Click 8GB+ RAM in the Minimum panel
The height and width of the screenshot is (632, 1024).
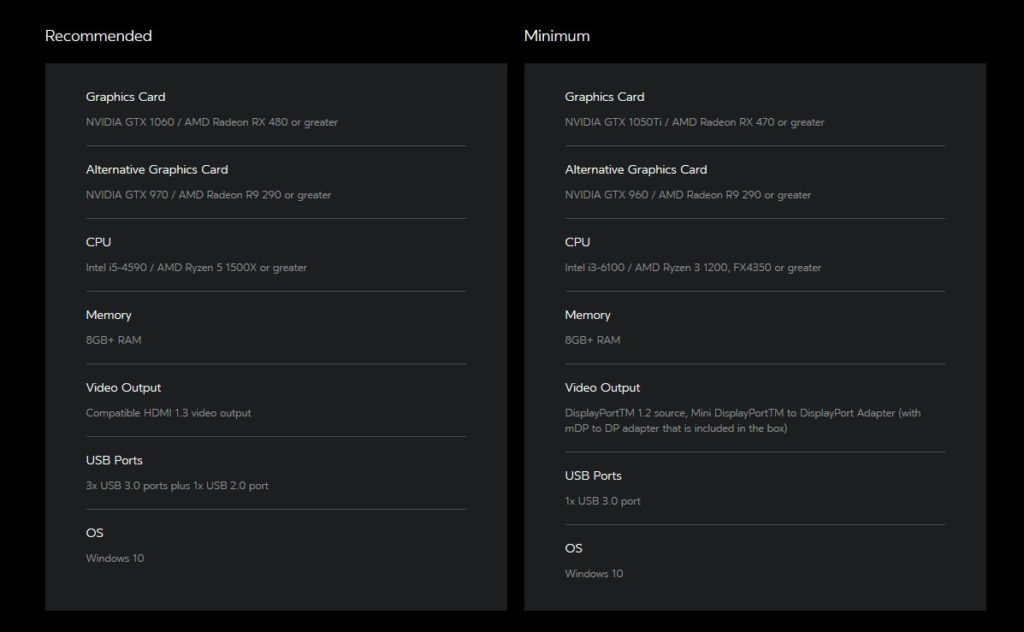pos(592,340)
